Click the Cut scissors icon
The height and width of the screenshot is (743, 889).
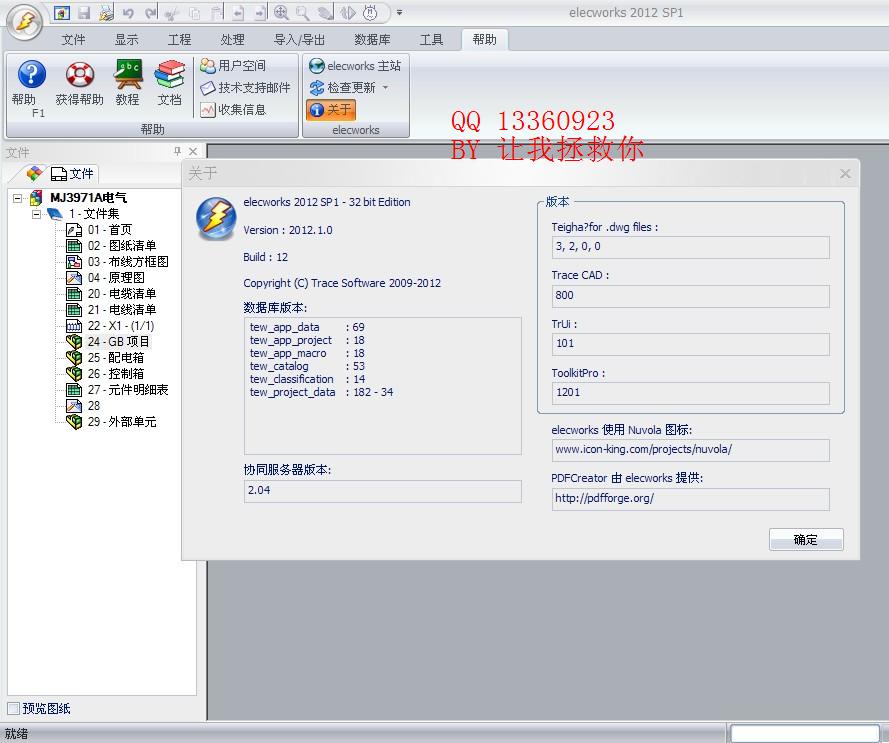tap(172, 12)
